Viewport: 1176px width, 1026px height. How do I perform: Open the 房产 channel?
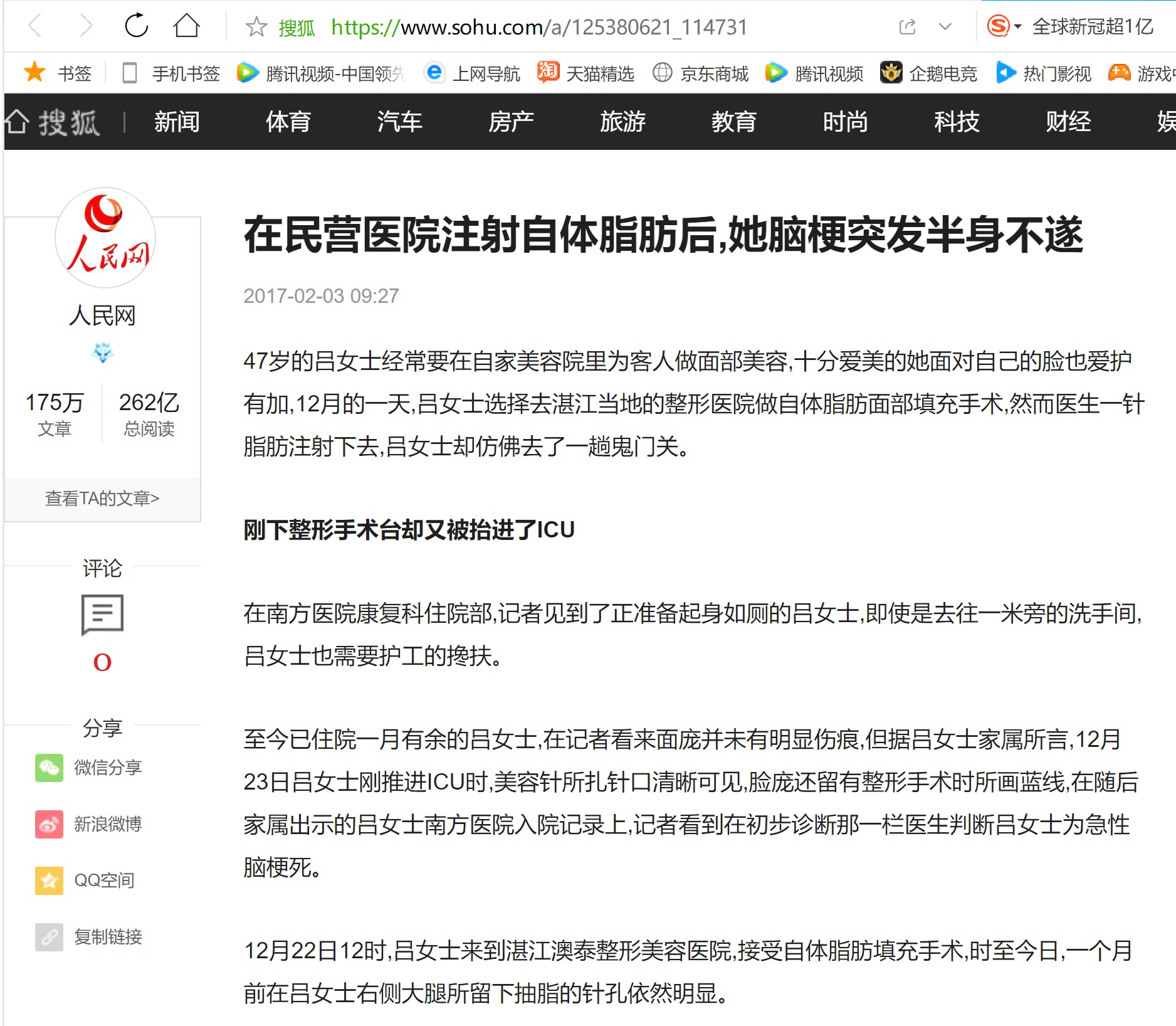511,121
